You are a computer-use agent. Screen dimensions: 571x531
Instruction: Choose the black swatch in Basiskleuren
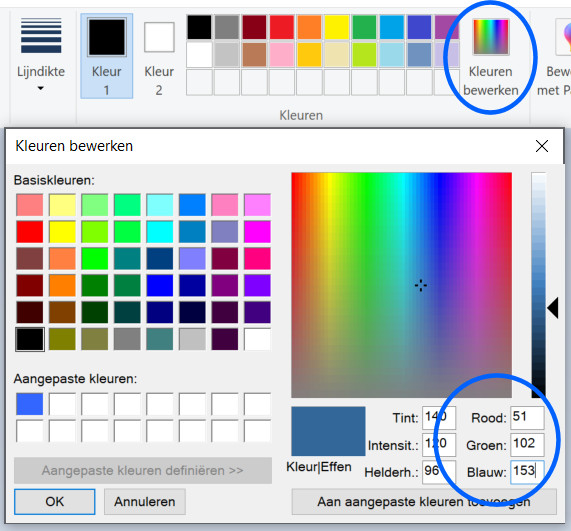[x=30, y=339]
